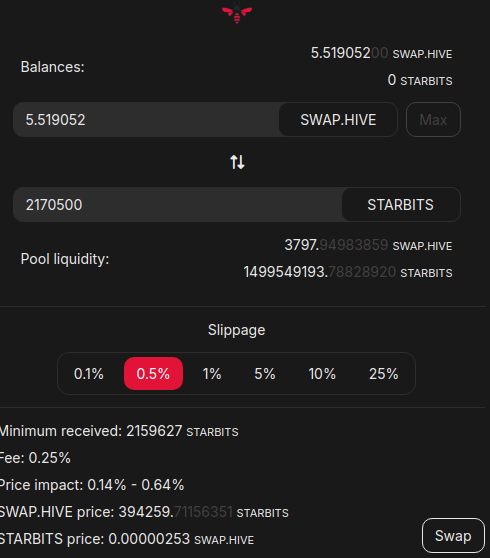Click the Swap button
Viewport: 490px width, 558px height.
(x=453, y=536)
